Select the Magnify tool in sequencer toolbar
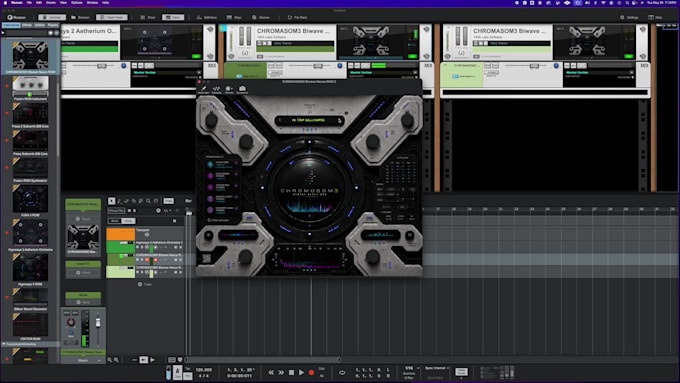This screenshot has height=383, width=680. pos(148,201)
